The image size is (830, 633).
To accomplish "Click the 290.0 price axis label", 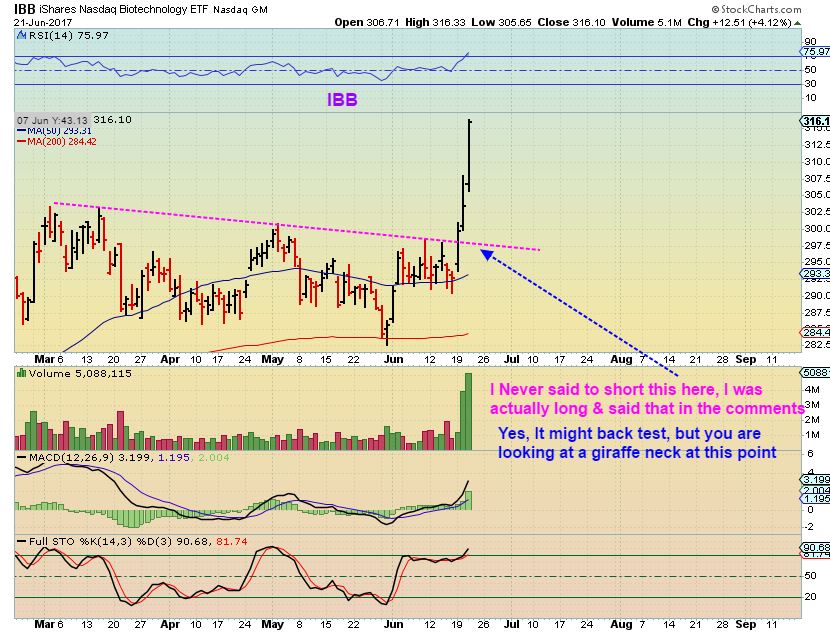I will pos(817,295).
